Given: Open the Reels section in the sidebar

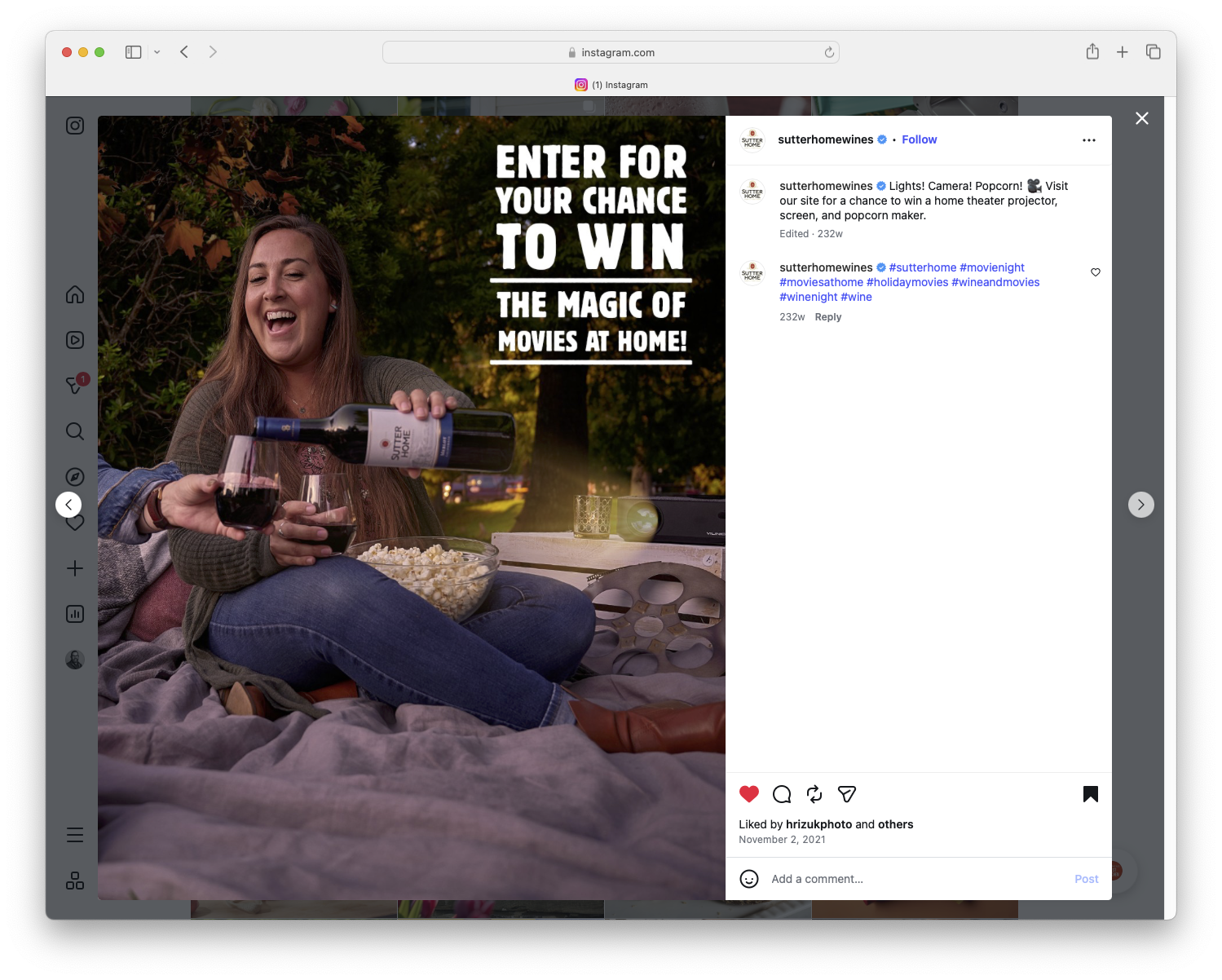Looking at the screenshot, I should (x=75, y=340).
